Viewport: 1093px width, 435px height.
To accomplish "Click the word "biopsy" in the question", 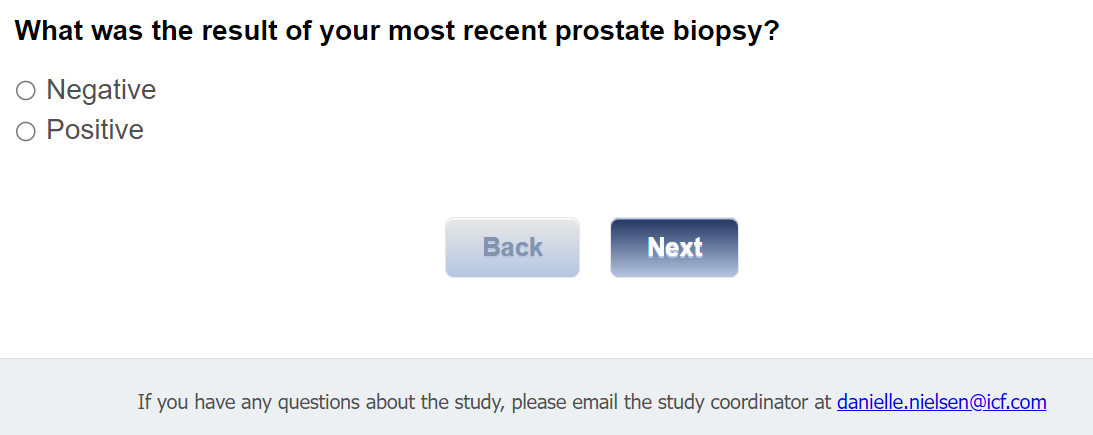I will click(x=714, y=31).
